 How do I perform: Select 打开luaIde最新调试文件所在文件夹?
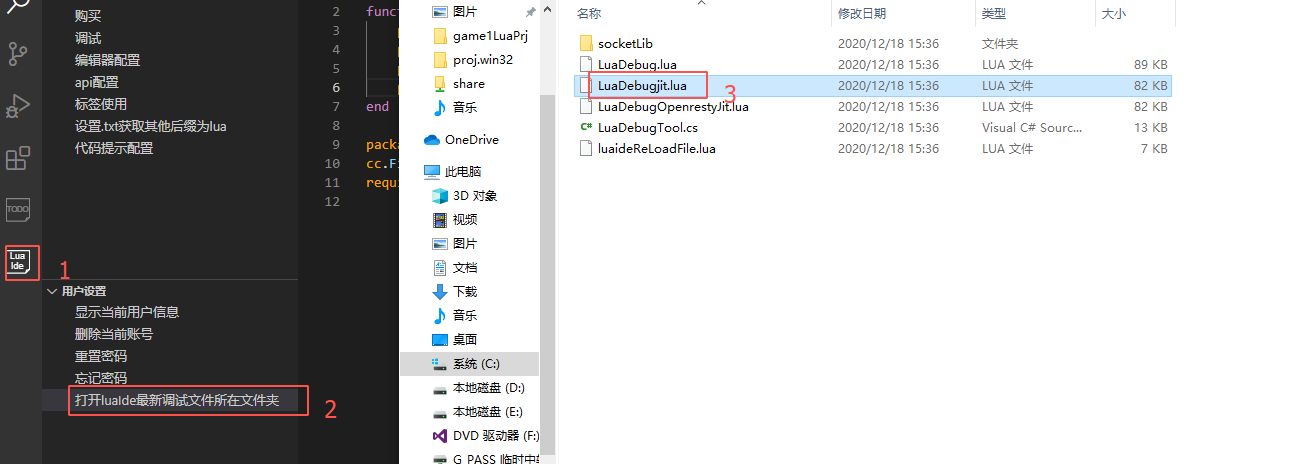(x=177, y=401)
